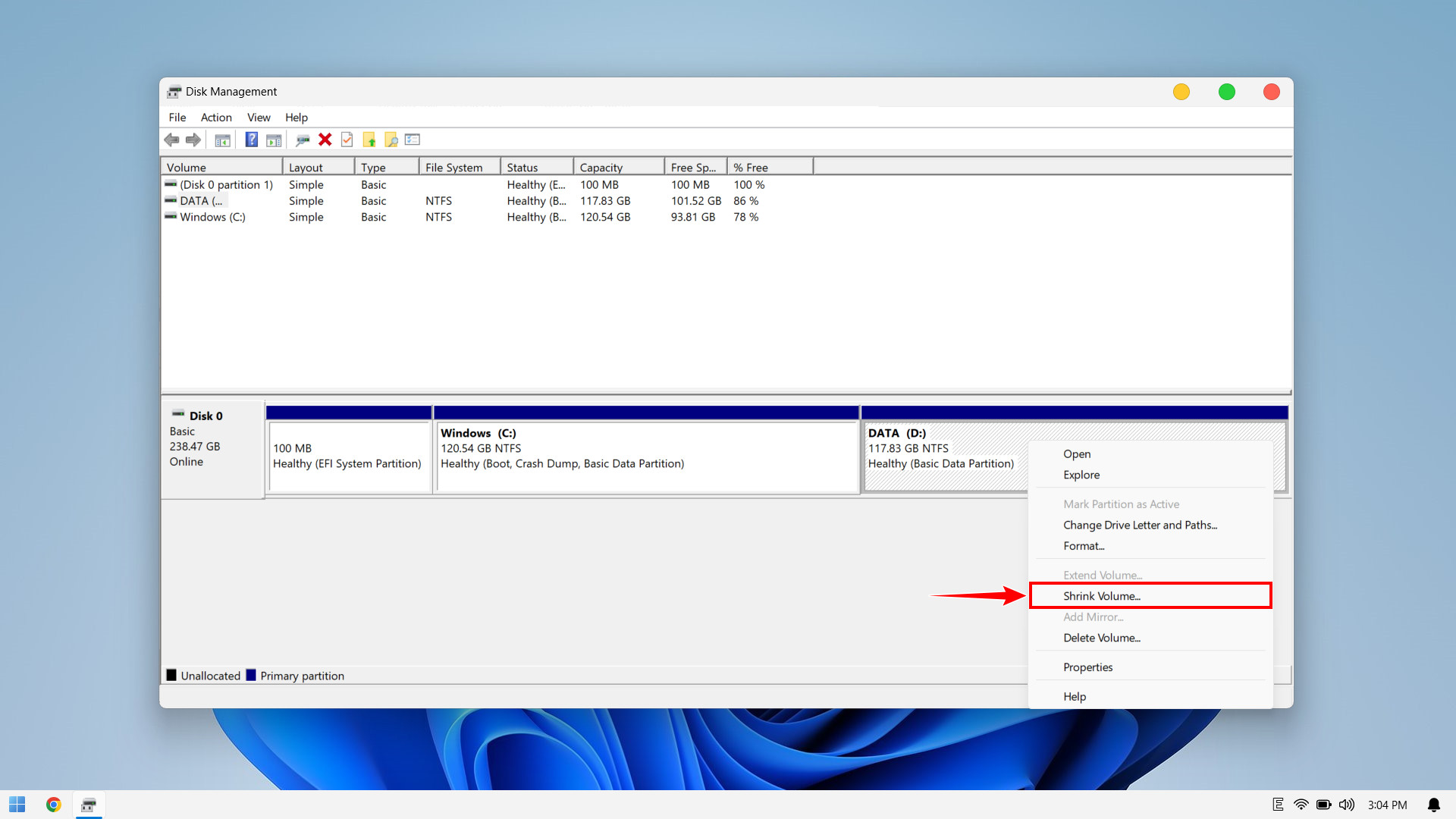Click the red X delete toolbar icon

(325, 140)
